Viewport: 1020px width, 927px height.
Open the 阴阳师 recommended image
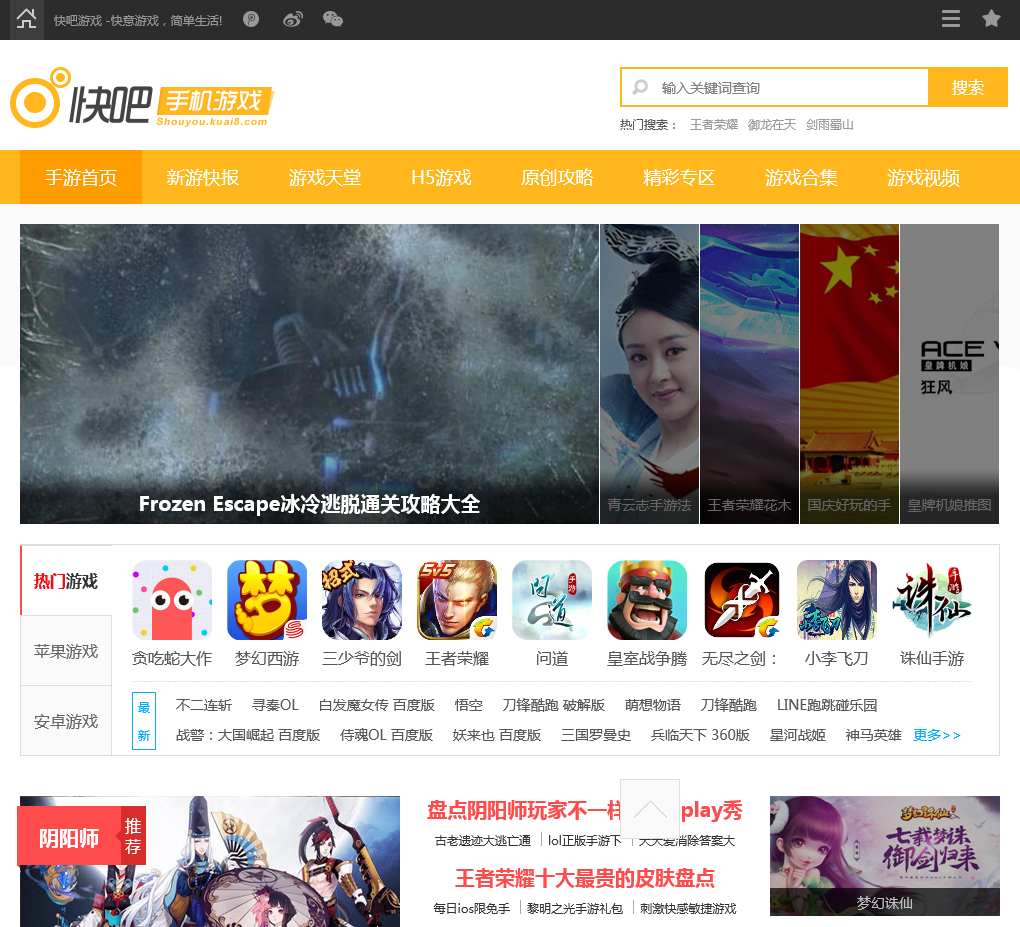(x=209, y=861)
